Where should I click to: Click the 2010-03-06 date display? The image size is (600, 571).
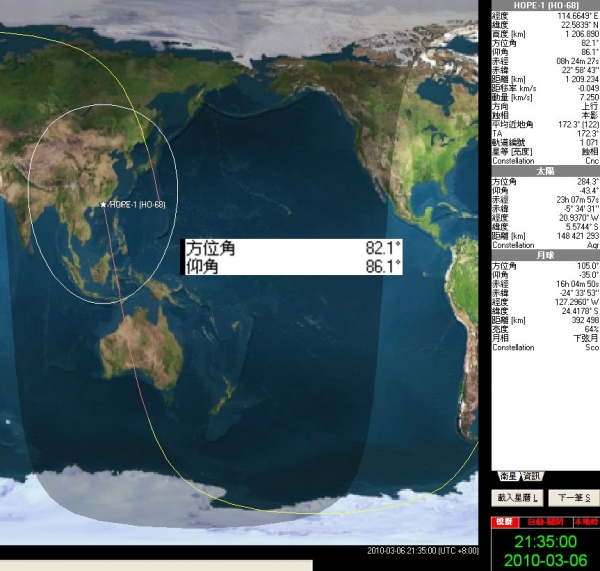[x=545, y=559]
